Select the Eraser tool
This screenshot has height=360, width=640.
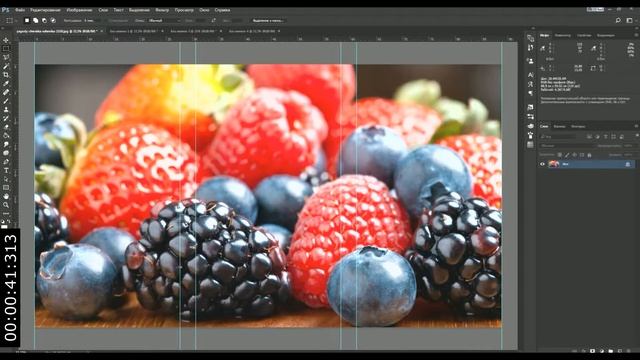tap(6, 127)
